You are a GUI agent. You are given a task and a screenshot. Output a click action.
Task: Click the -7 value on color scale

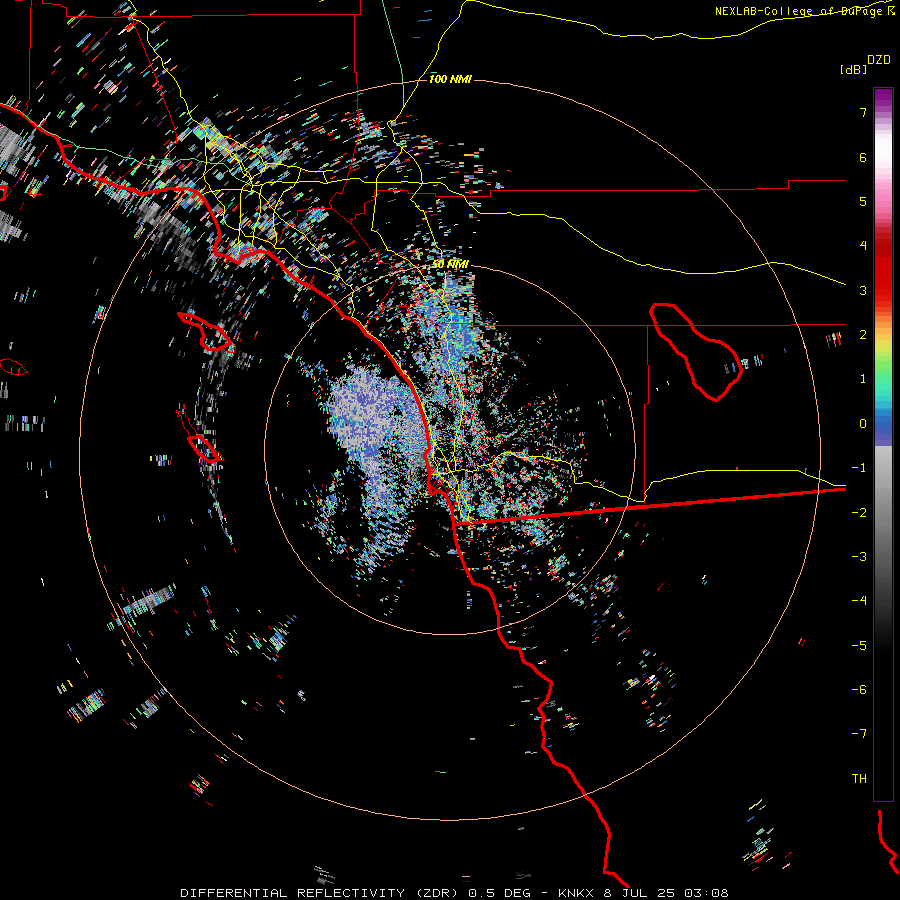click(859, 734)
